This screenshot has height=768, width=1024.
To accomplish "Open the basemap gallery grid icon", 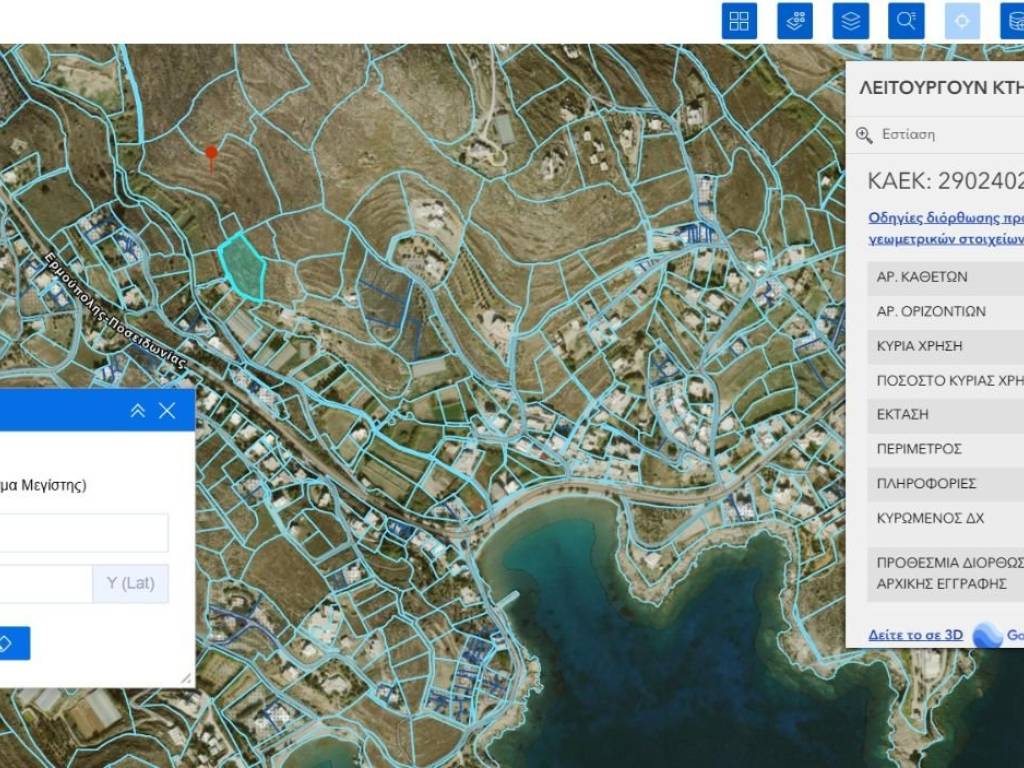I will (739, 21).
